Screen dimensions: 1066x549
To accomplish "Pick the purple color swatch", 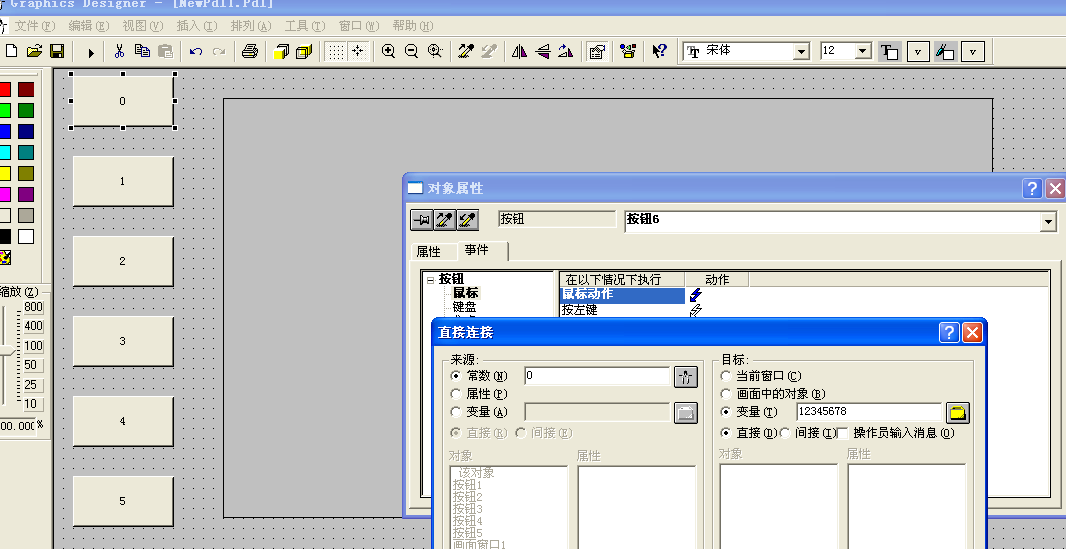I will tap(26, 194).
